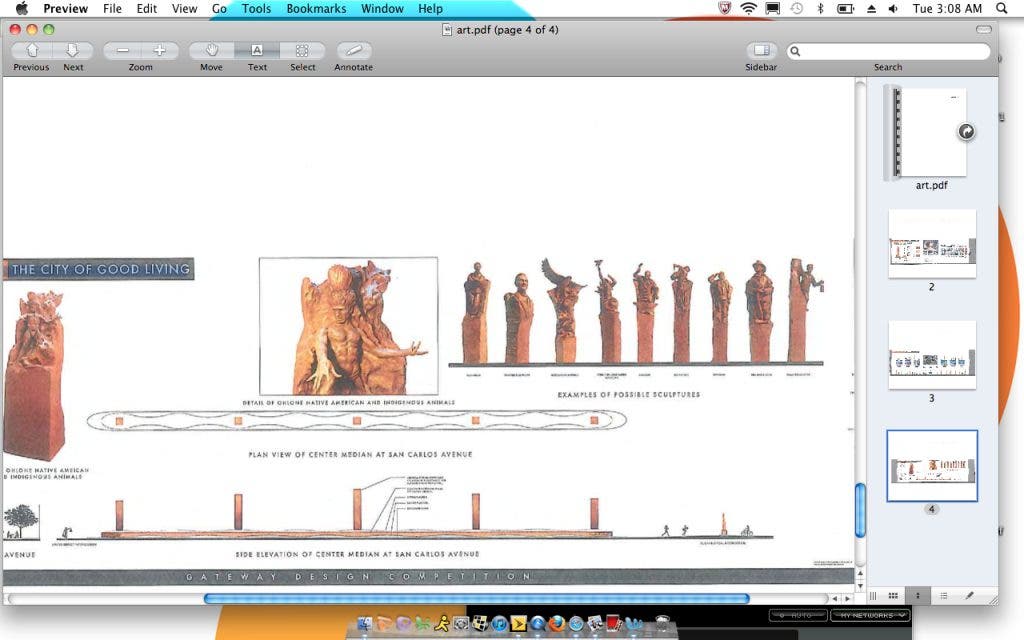Select page 2 thumbnail in sidebar
The image size is (1024, 640).
click(932, 244)
